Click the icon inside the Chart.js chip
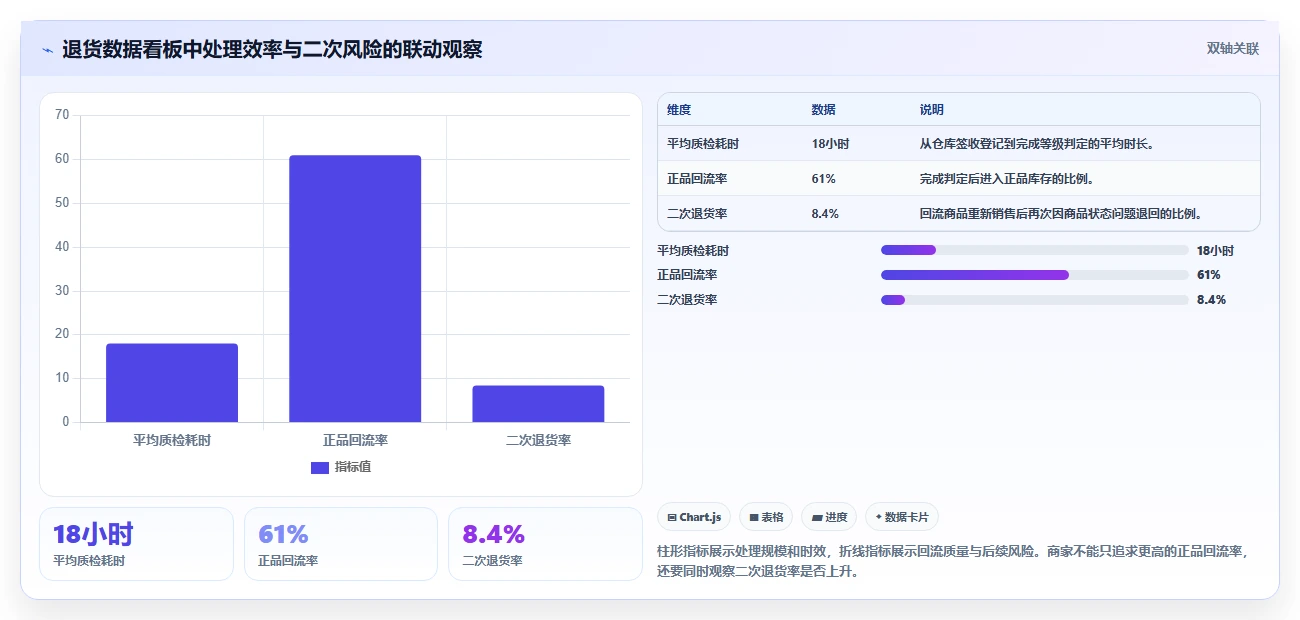Viewport: 1300px width, 620px height. click(x=672, y=518)
